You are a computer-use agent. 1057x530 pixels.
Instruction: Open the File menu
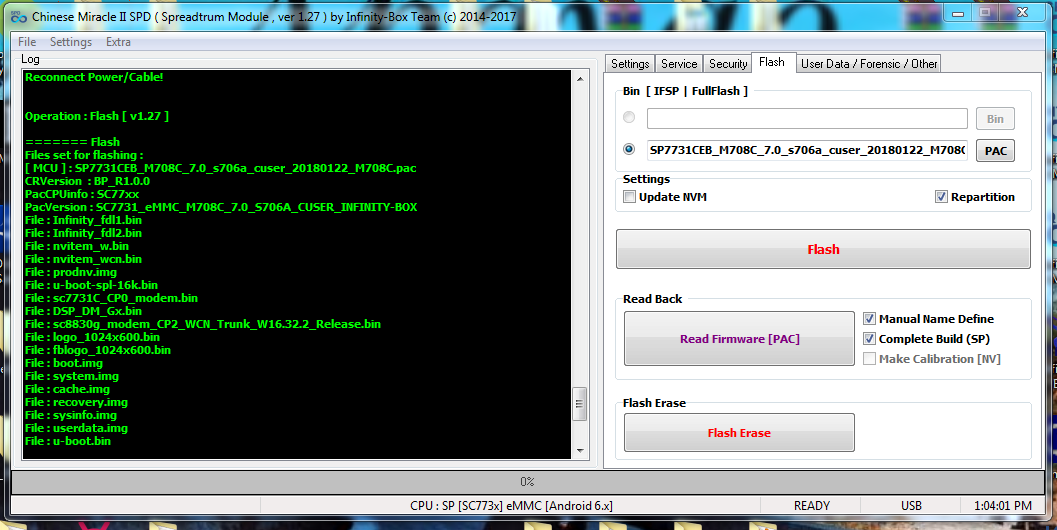pyautogui.click(x=27, y=42)
